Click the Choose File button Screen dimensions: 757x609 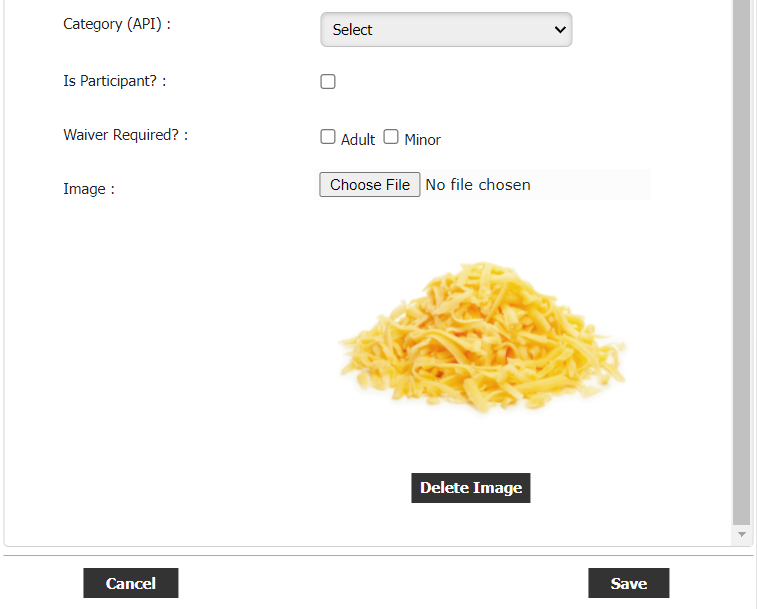coord(370,185)
